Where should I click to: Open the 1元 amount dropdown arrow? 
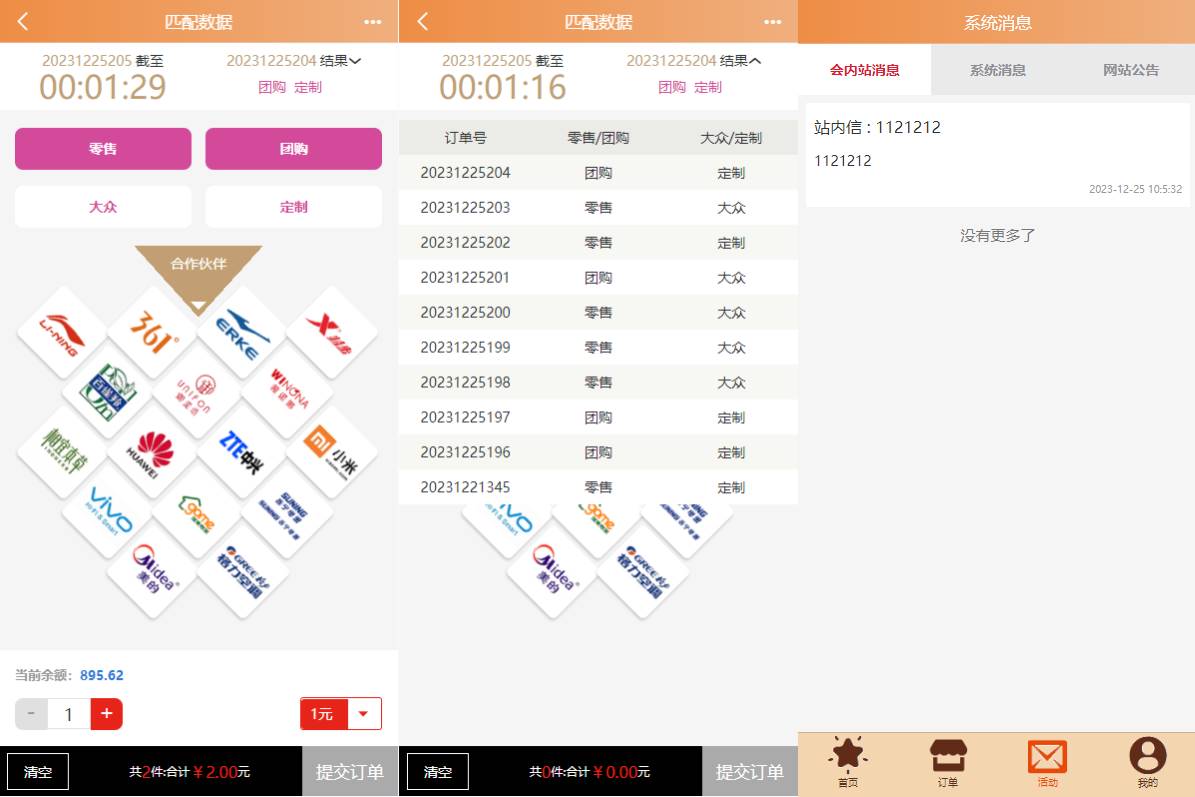(363, 714)
